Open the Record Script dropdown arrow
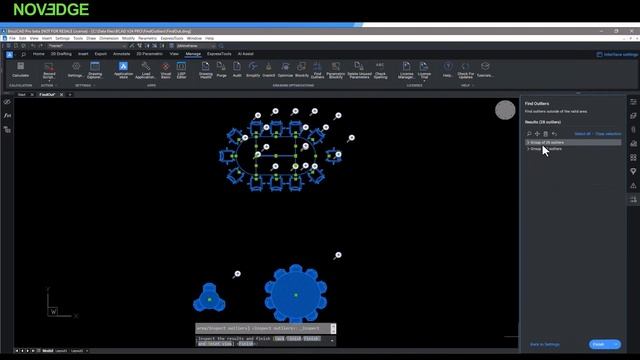640x360 pixels. coord(49,81)
